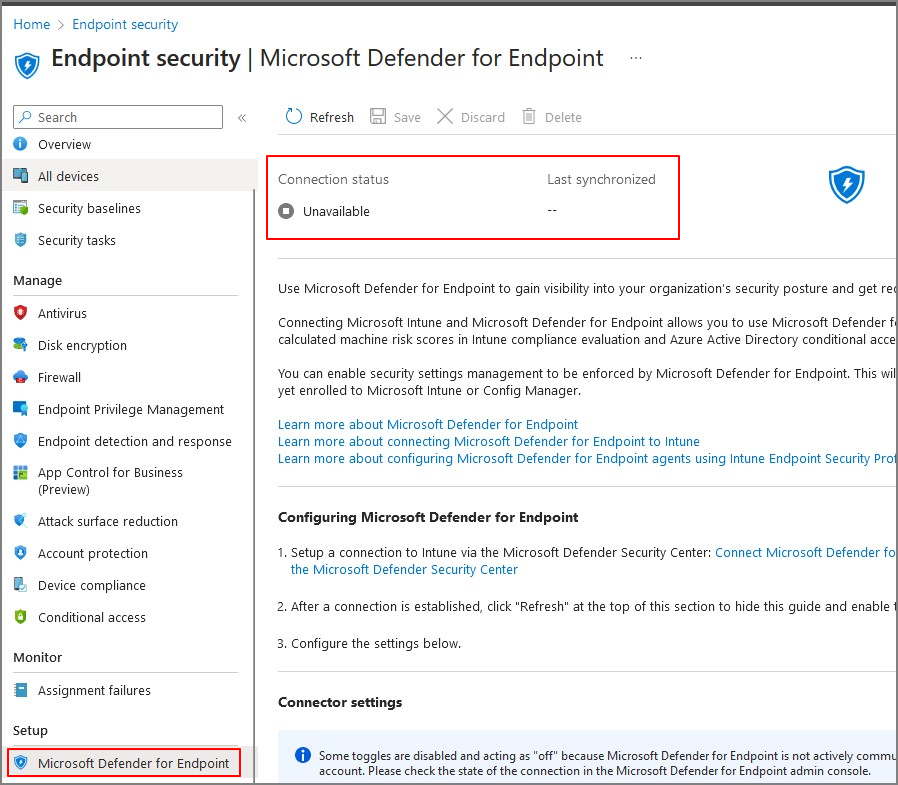This screenshot has width=898, height=785.
Task: Click the Antivirus red shield icon
Action: click(x=20, y=313)
